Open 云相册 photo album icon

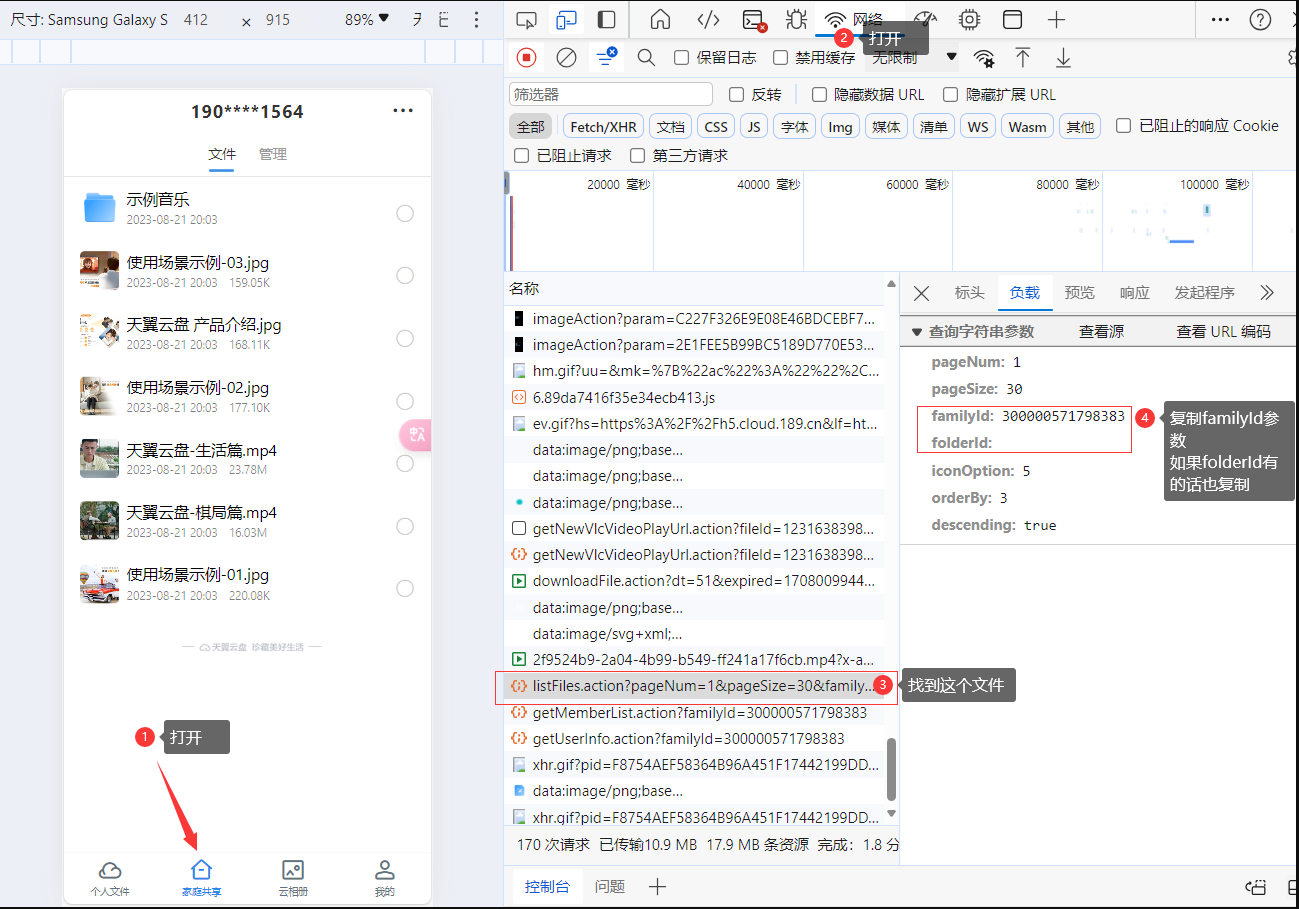(x=293, y=870)
